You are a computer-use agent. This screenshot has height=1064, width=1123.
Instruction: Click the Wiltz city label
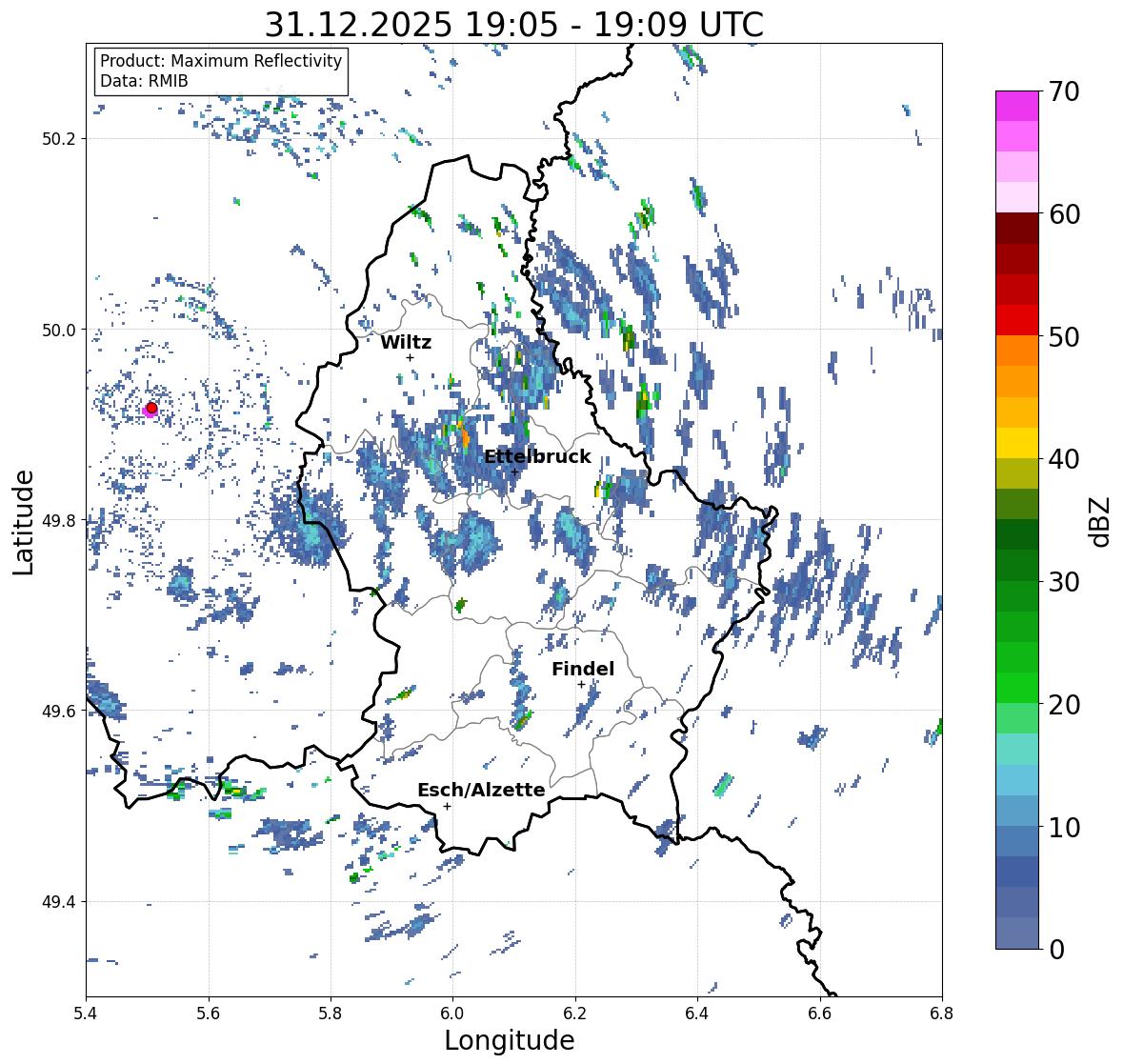(x=406, y=342)
